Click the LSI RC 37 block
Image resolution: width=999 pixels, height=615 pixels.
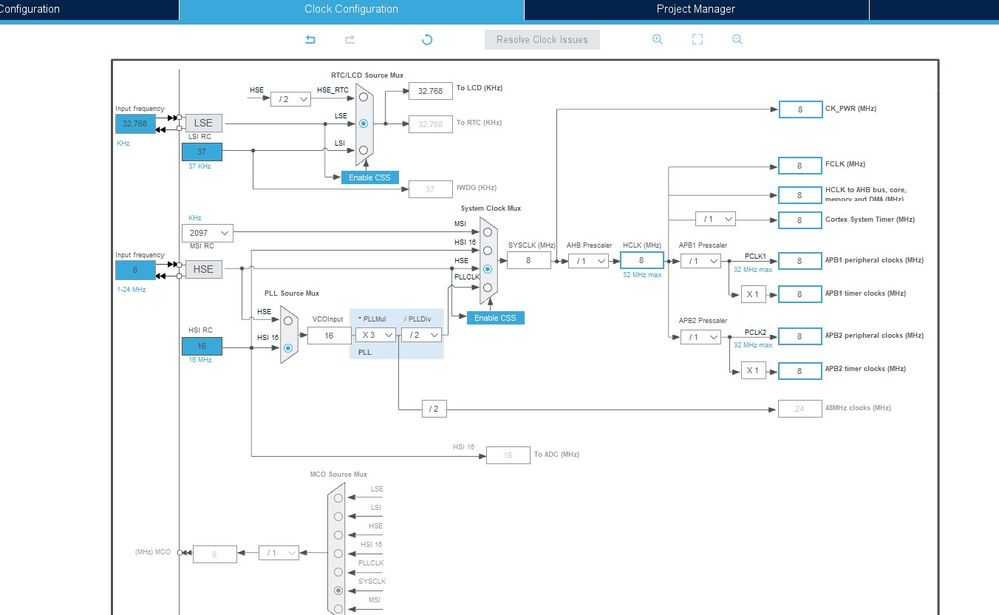click(x=202, y=152)
